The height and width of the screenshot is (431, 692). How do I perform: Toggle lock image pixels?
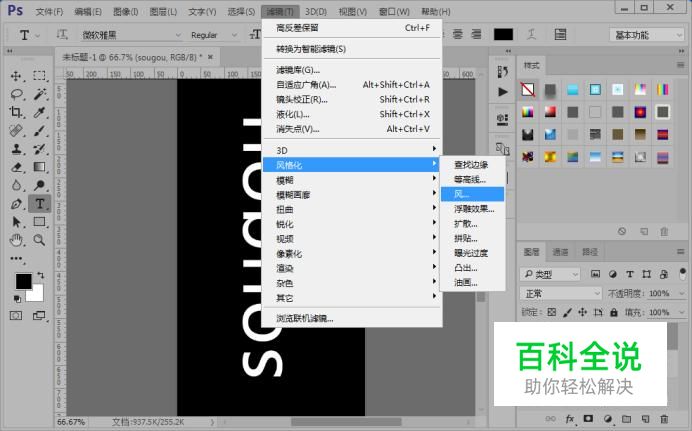pyautogui.click(x=567, y=312)
